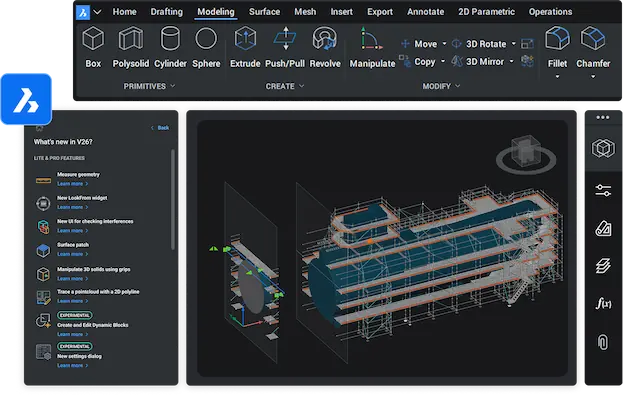This screenshot has height=395, width=623.
Task: Apply the Fillet tool
Action: pyautogui.click(x=557, y=47)
